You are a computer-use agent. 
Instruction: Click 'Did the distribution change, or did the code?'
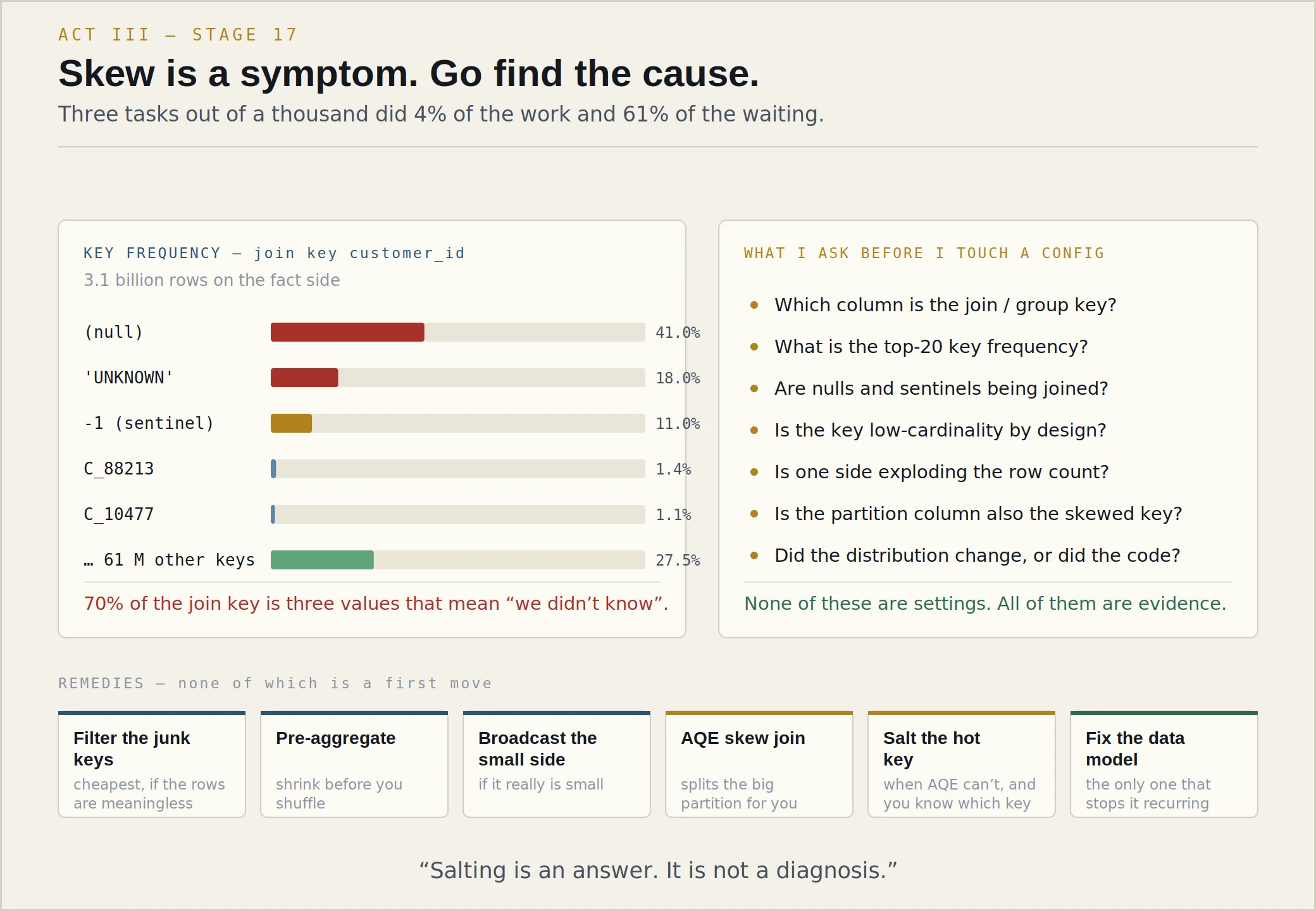978,555
